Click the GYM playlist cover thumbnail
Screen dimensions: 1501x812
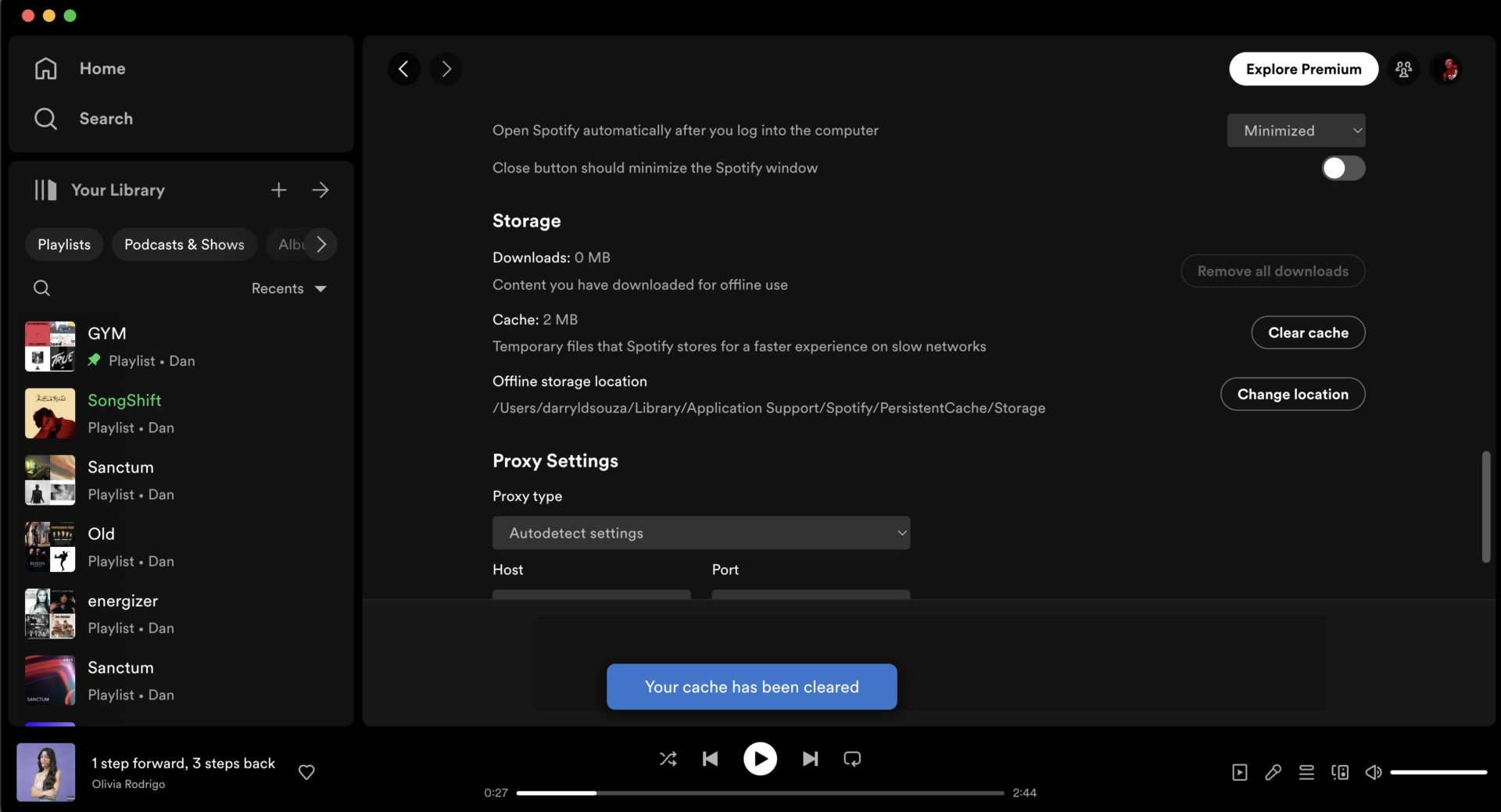tap(50, 346)
